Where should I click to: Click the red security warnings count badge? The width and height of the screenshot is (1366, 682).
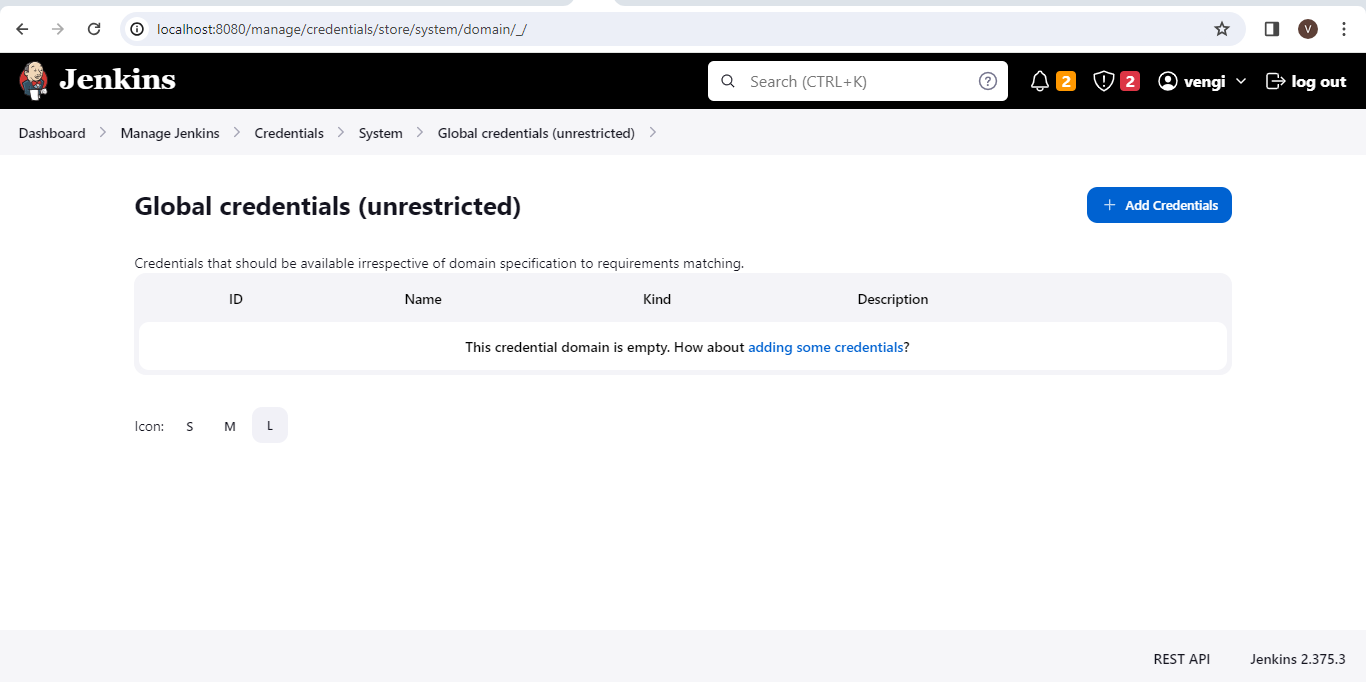[1130, 81]
